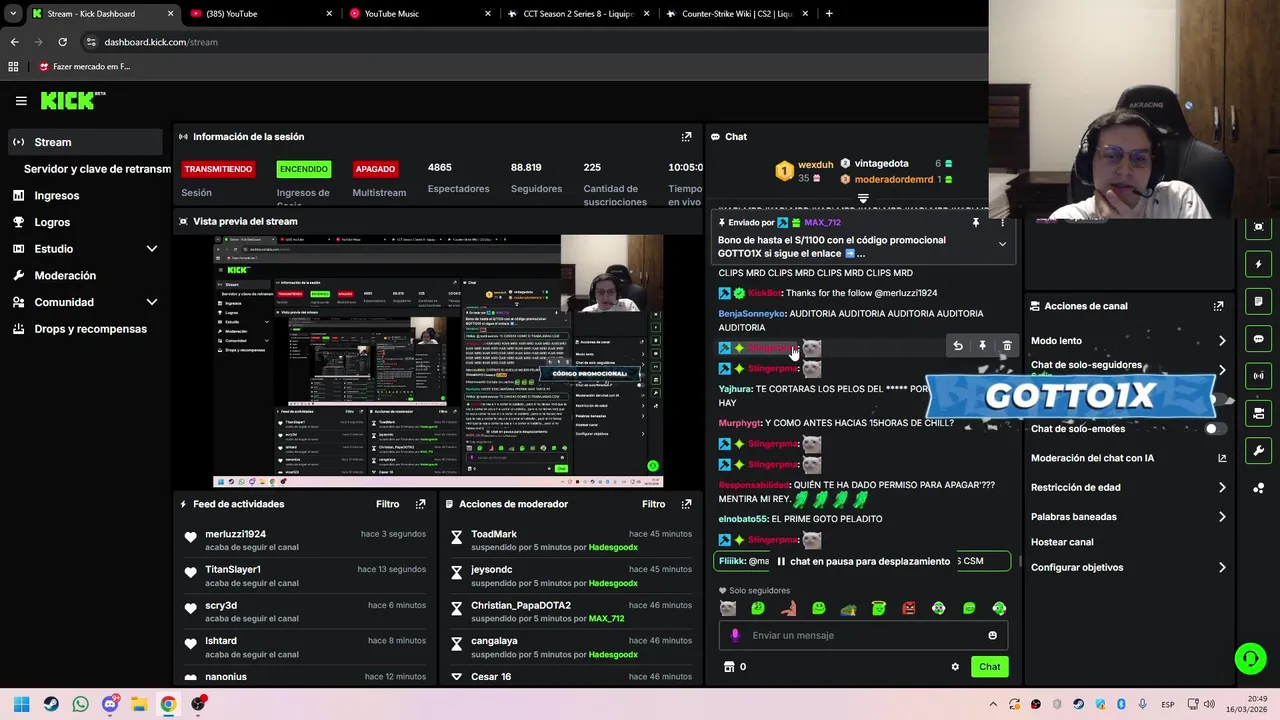Open the chat bubble sidebar icon
Viewport: 1280px width, 720px height.
[1258, 339]
